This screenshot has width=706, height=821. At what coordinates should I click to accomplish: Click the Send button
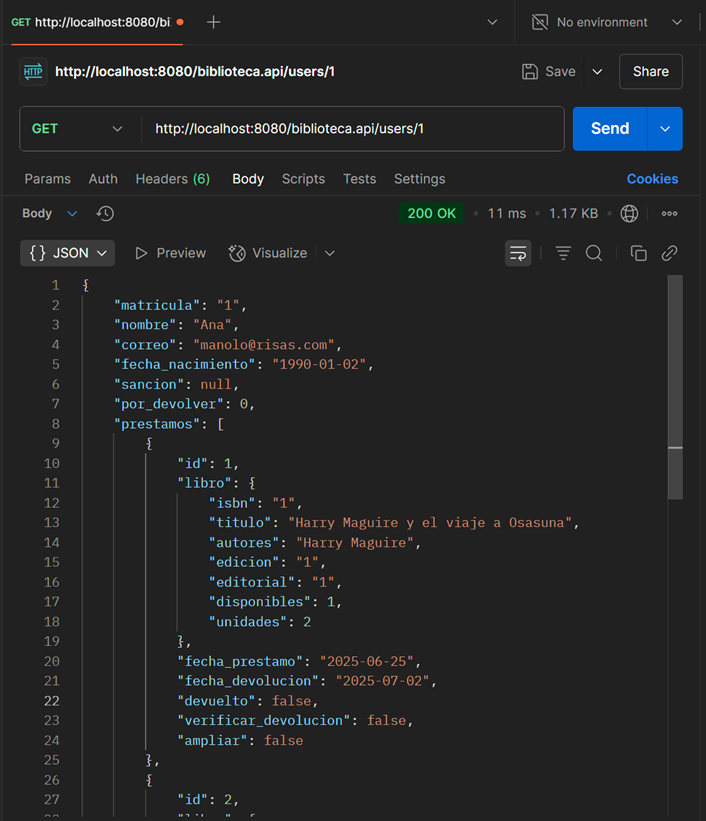[x=610, y=129]
